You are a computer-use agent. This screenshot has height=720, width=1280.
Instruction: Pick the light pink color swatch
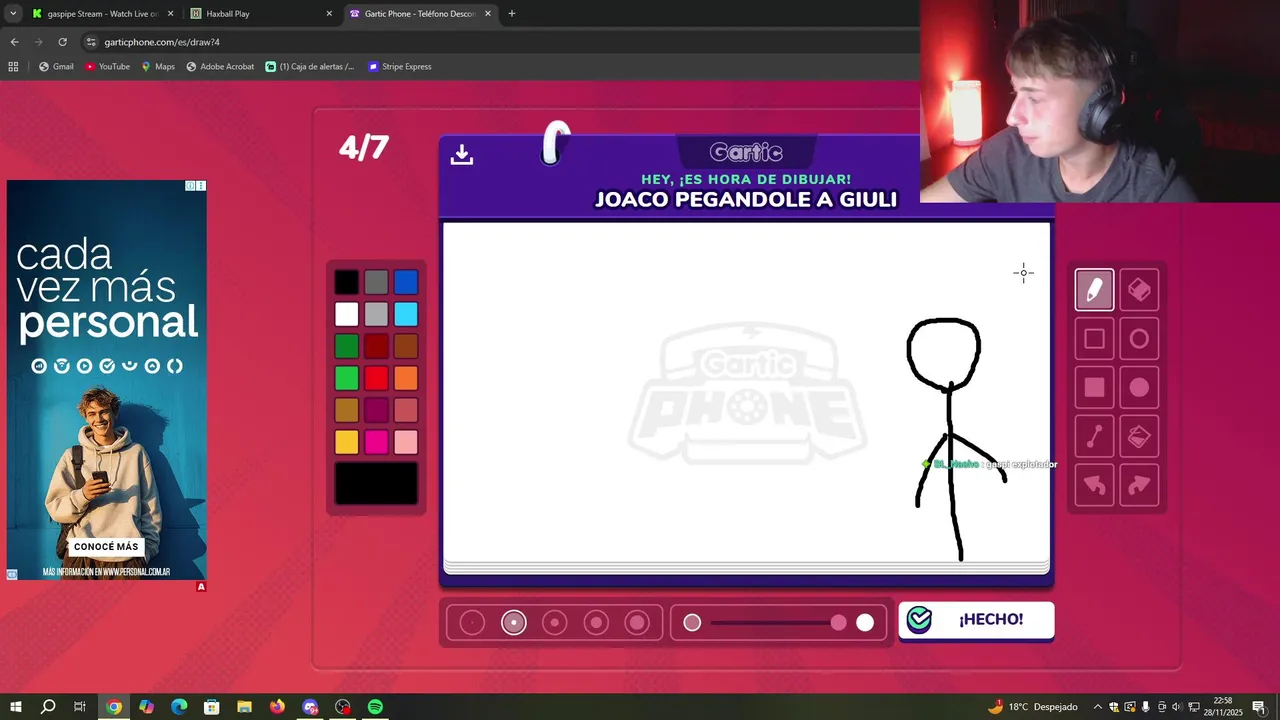(x=405, y=442)
